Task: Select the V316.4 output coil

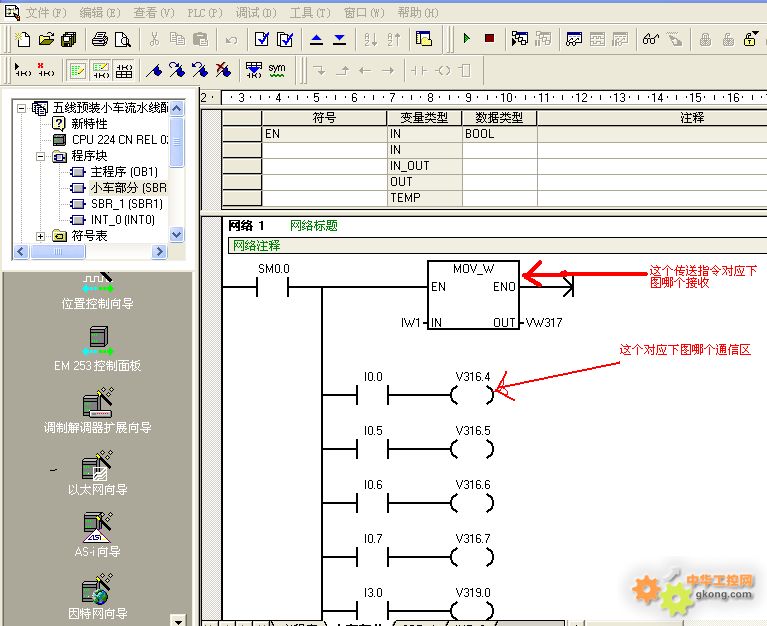Action: pos(472,394)
